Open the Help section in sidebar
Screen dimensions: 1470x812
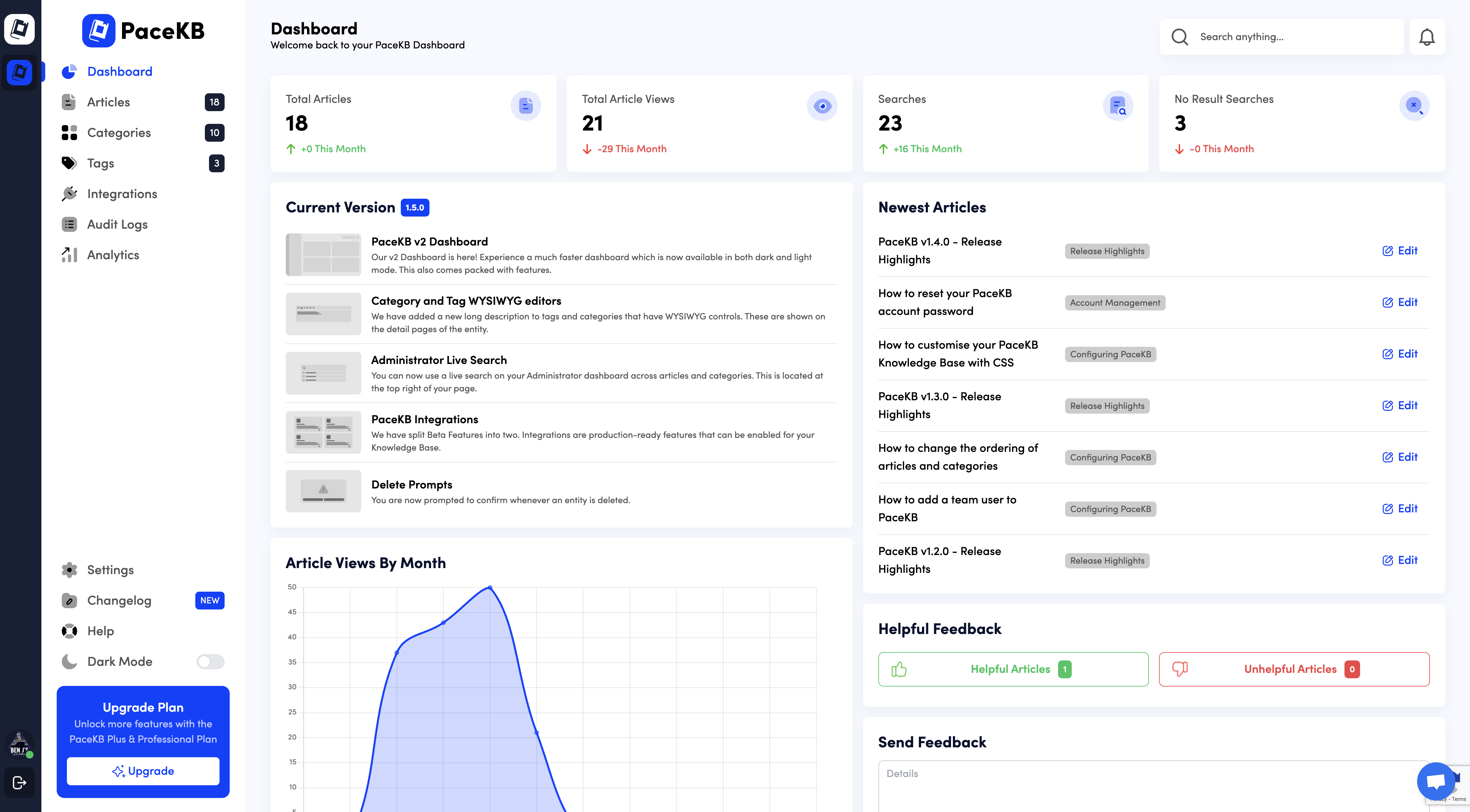point(100,631)
